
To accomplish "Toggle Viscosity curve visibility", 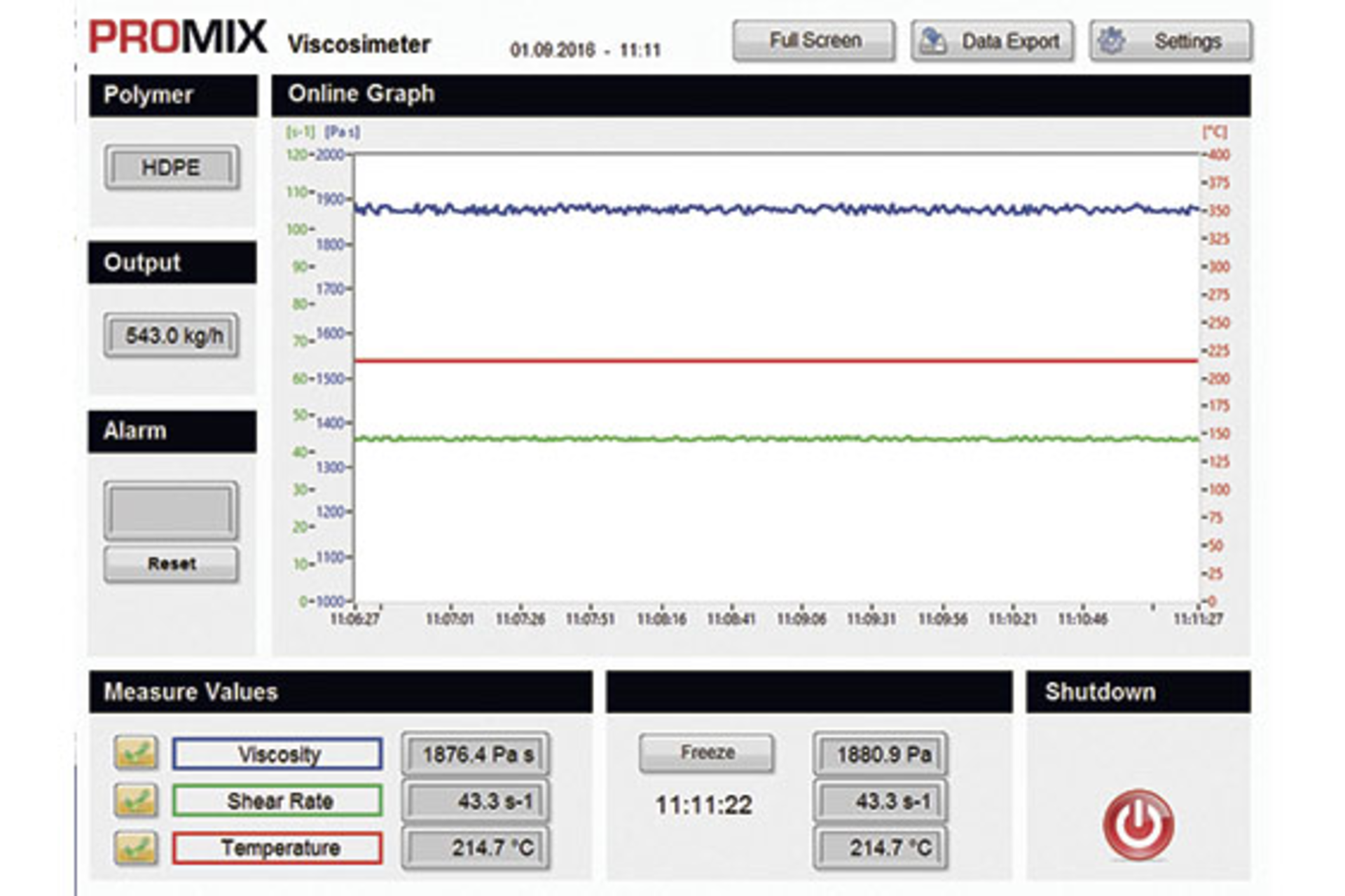I will point(276,754).
